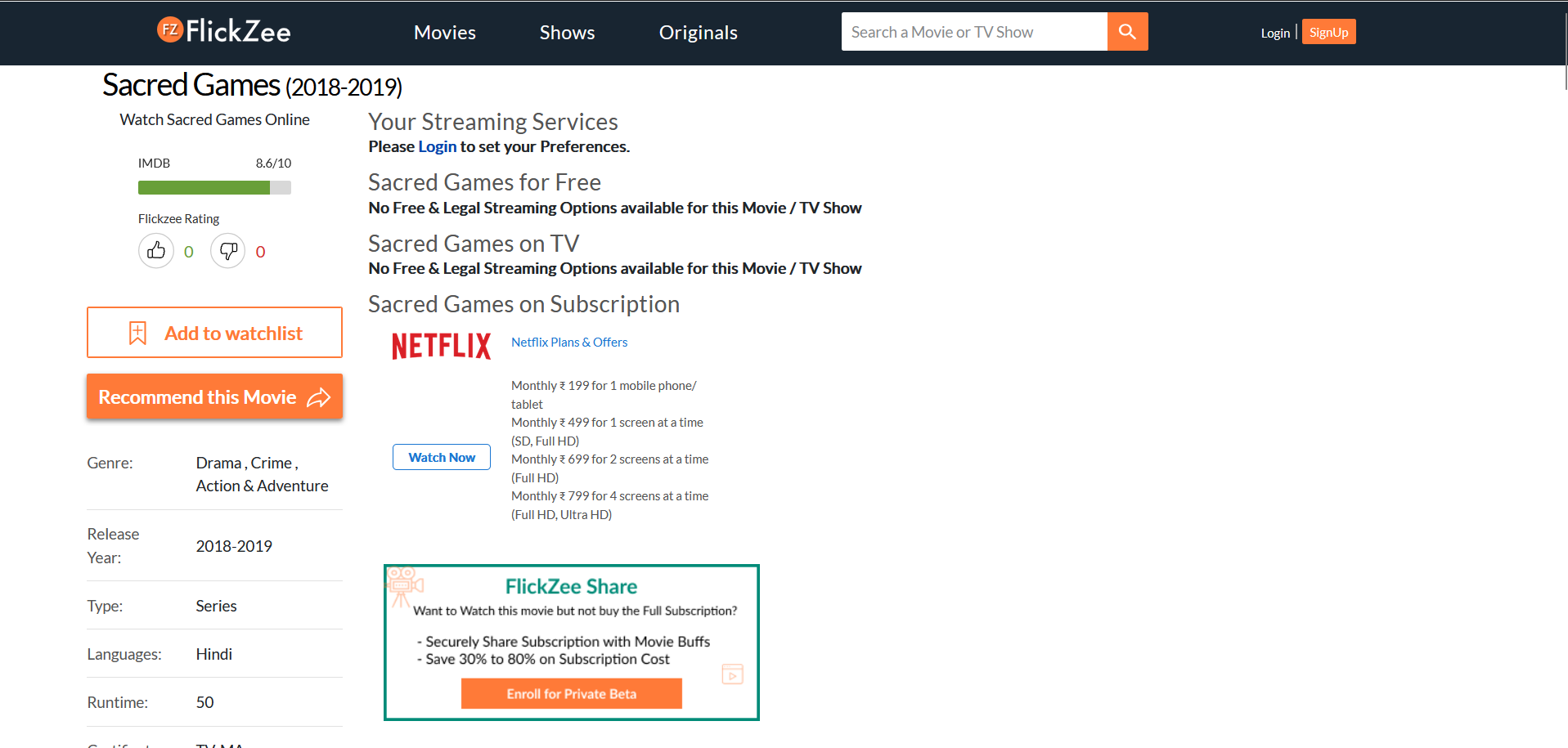Click the Languages value Hindi
This screenshot has height=748, width=1568.
[214, 654]
